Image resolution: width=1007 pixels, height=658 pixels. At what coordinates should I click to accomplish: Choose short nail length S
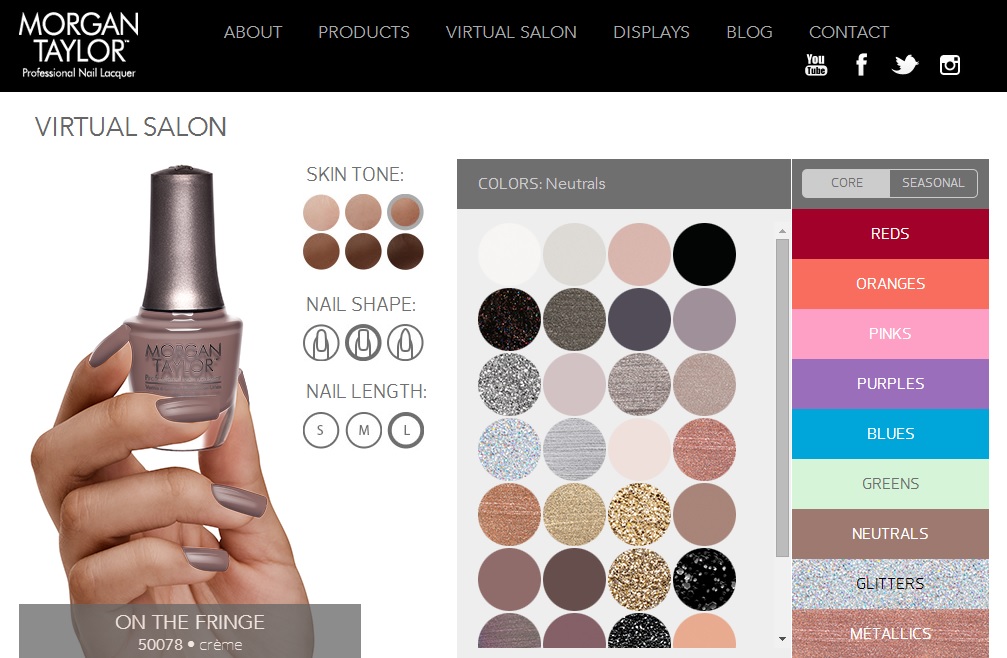coord(320,430)
